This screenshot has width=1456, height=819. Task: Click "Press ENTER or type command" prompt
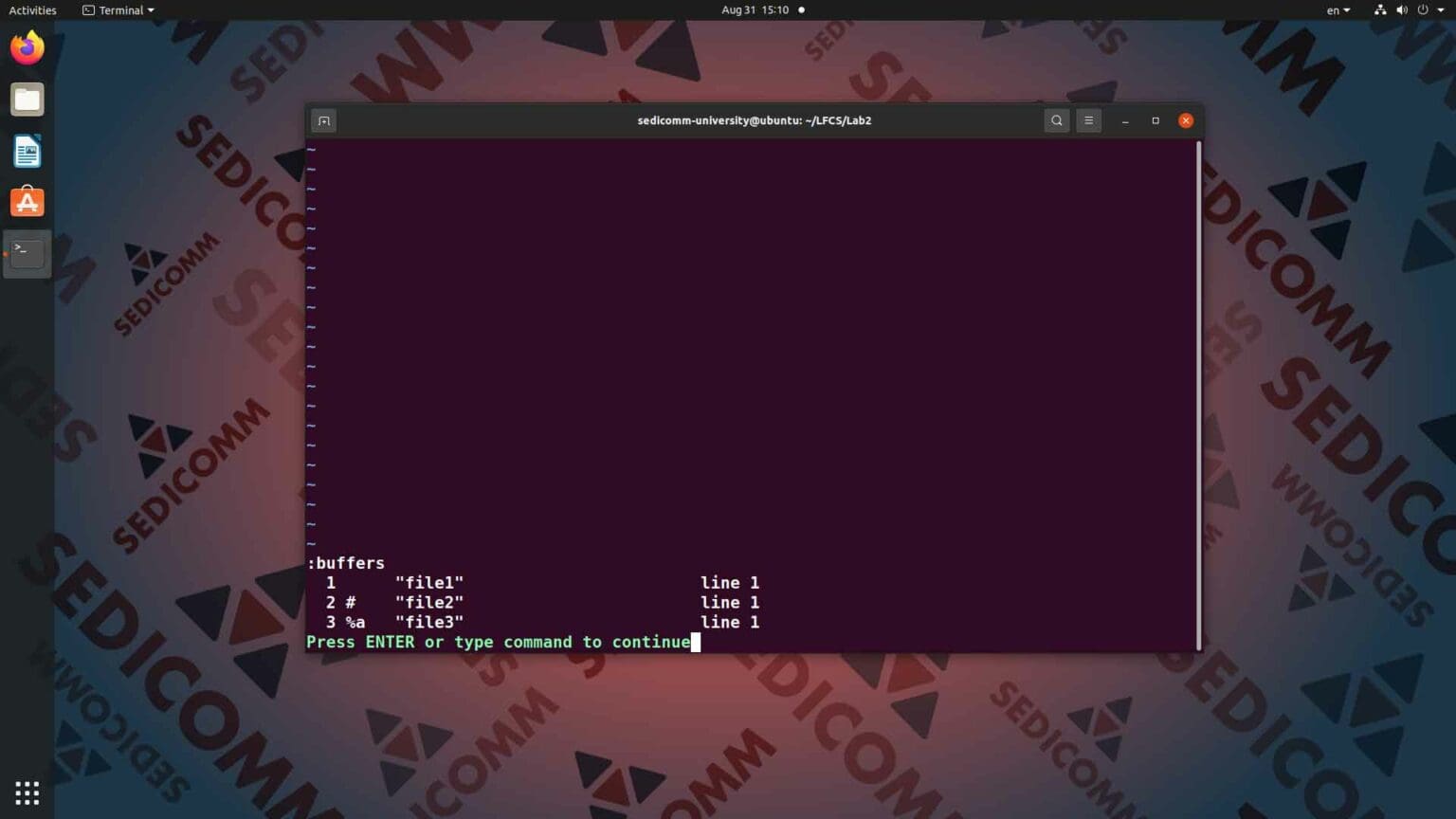(x=499, y=643)
